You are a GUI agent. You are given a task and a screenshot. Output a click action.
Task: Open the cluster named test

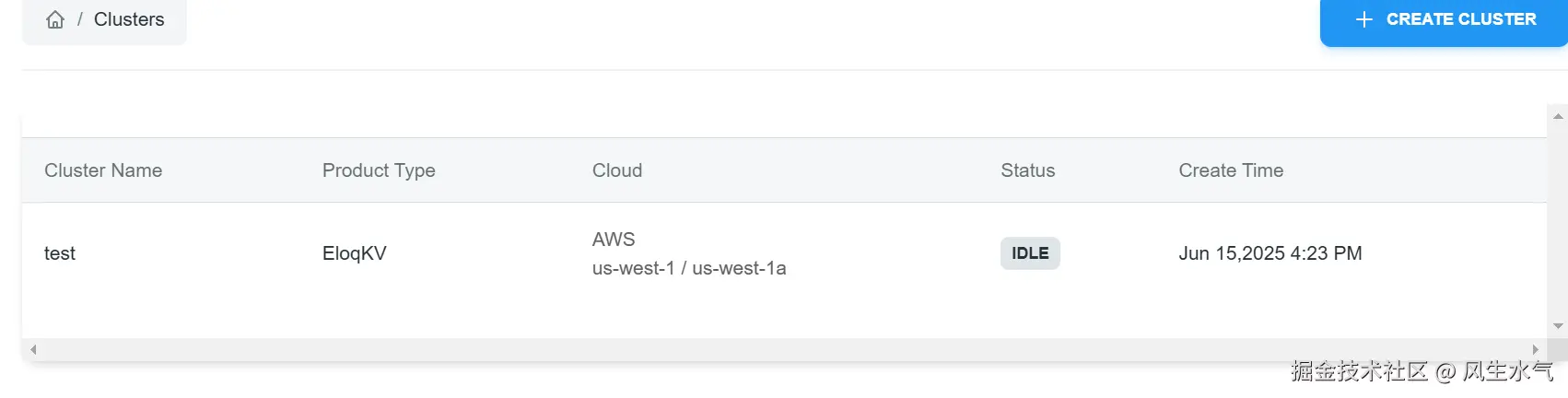60,253
